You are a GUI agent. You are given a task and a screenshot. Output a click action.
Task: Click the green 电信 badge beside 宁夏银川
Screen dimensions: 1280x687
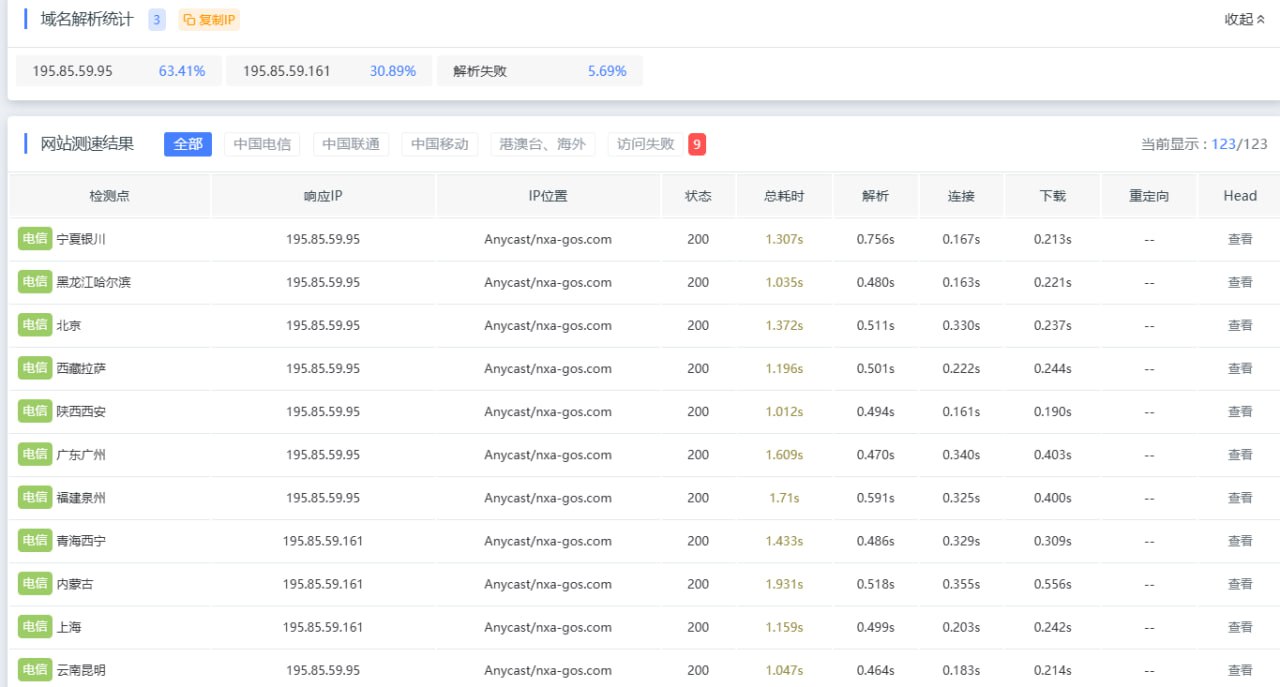(x=34, y=239)
